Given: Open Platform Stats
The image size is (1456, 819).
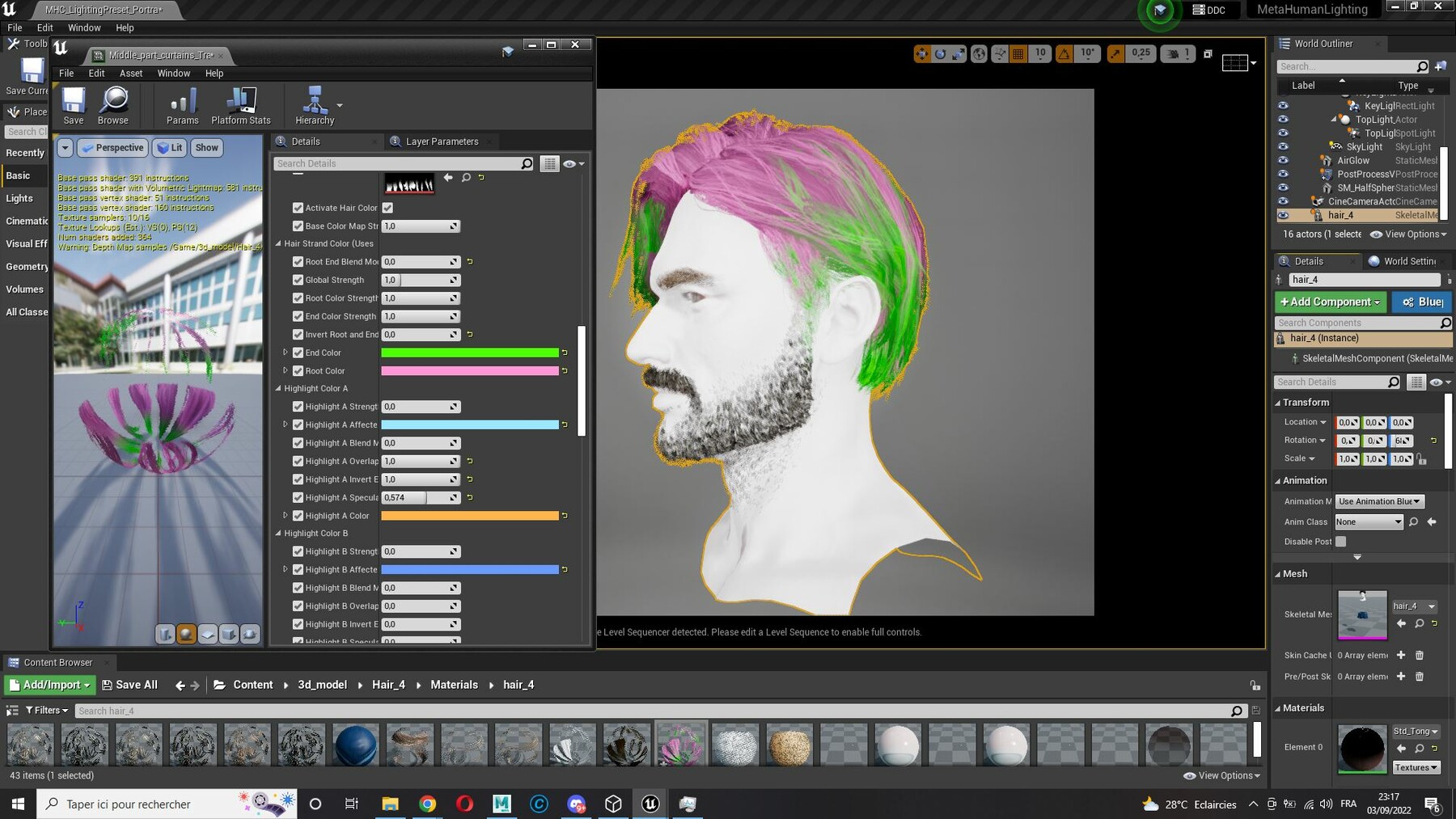Looking at the screenshot, I should pos(241,106).
